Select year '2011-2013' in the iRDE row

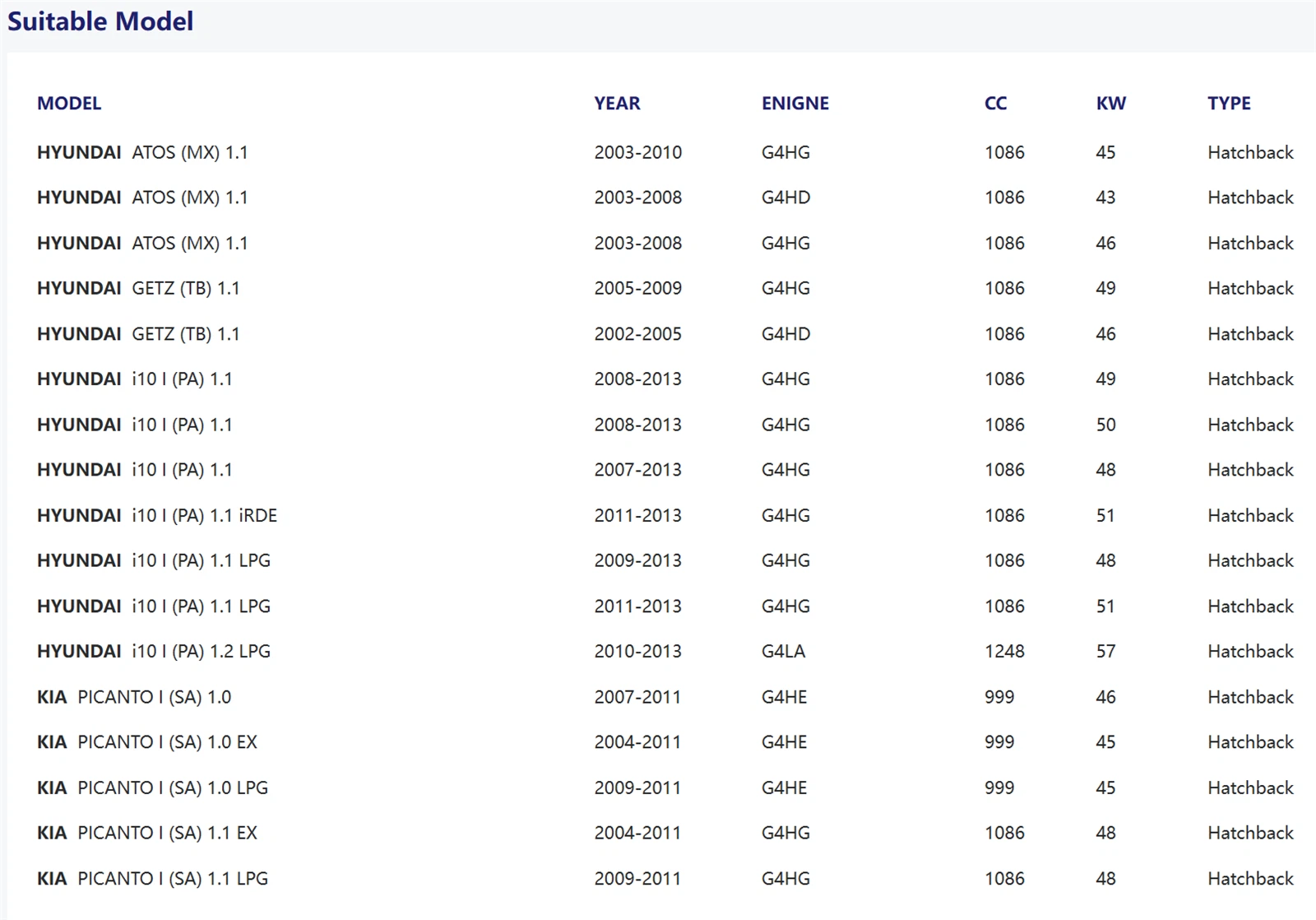pos(638,515)
